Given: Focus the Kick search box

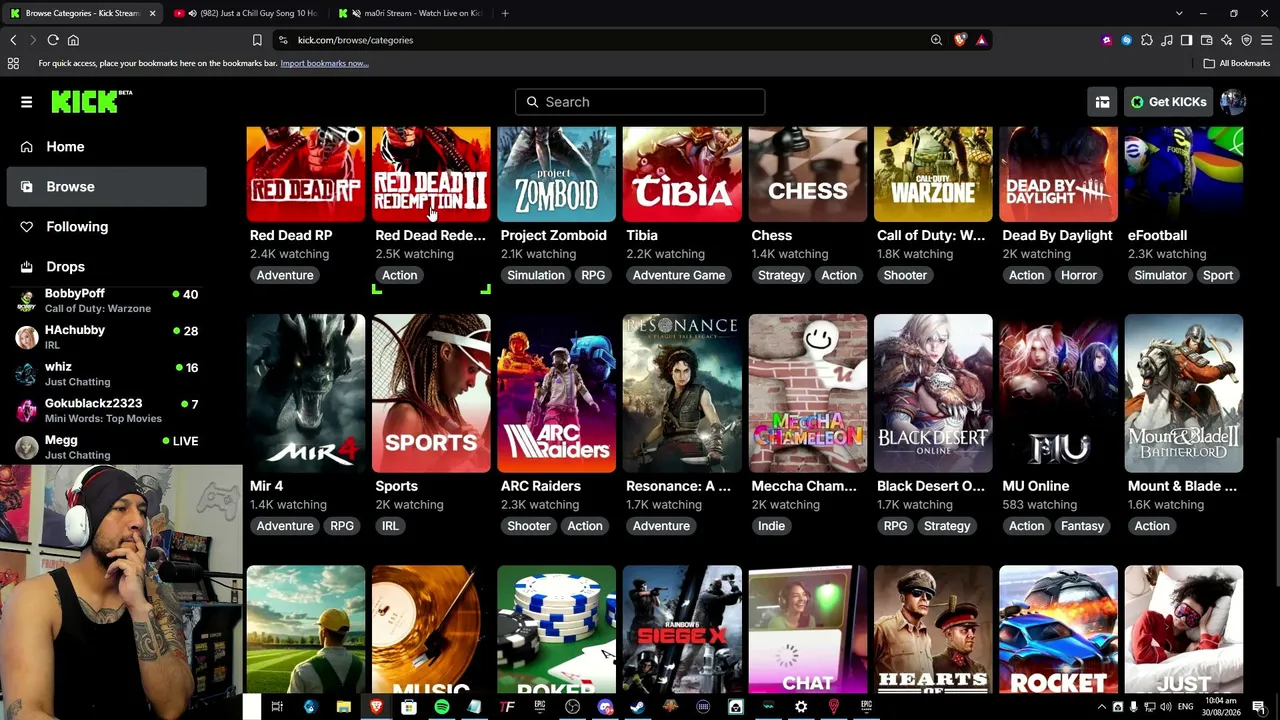Looking at the screenshot, I should click(640, 102).
